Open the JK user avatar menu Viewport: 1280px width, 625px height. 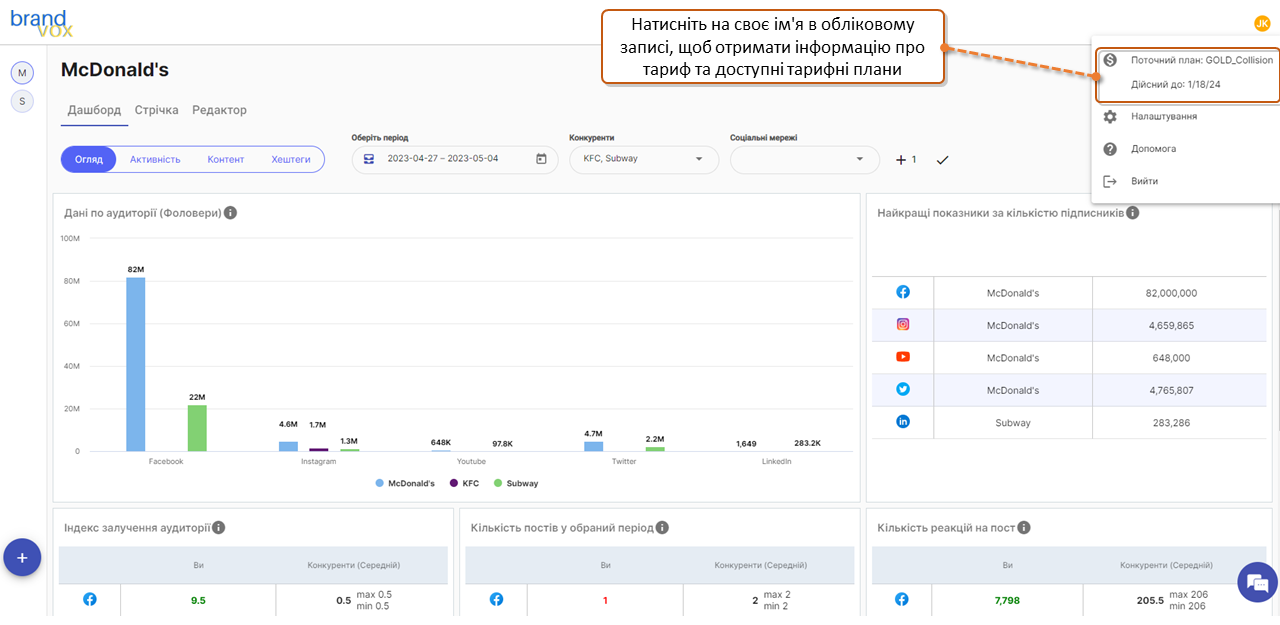(1261, 23)
